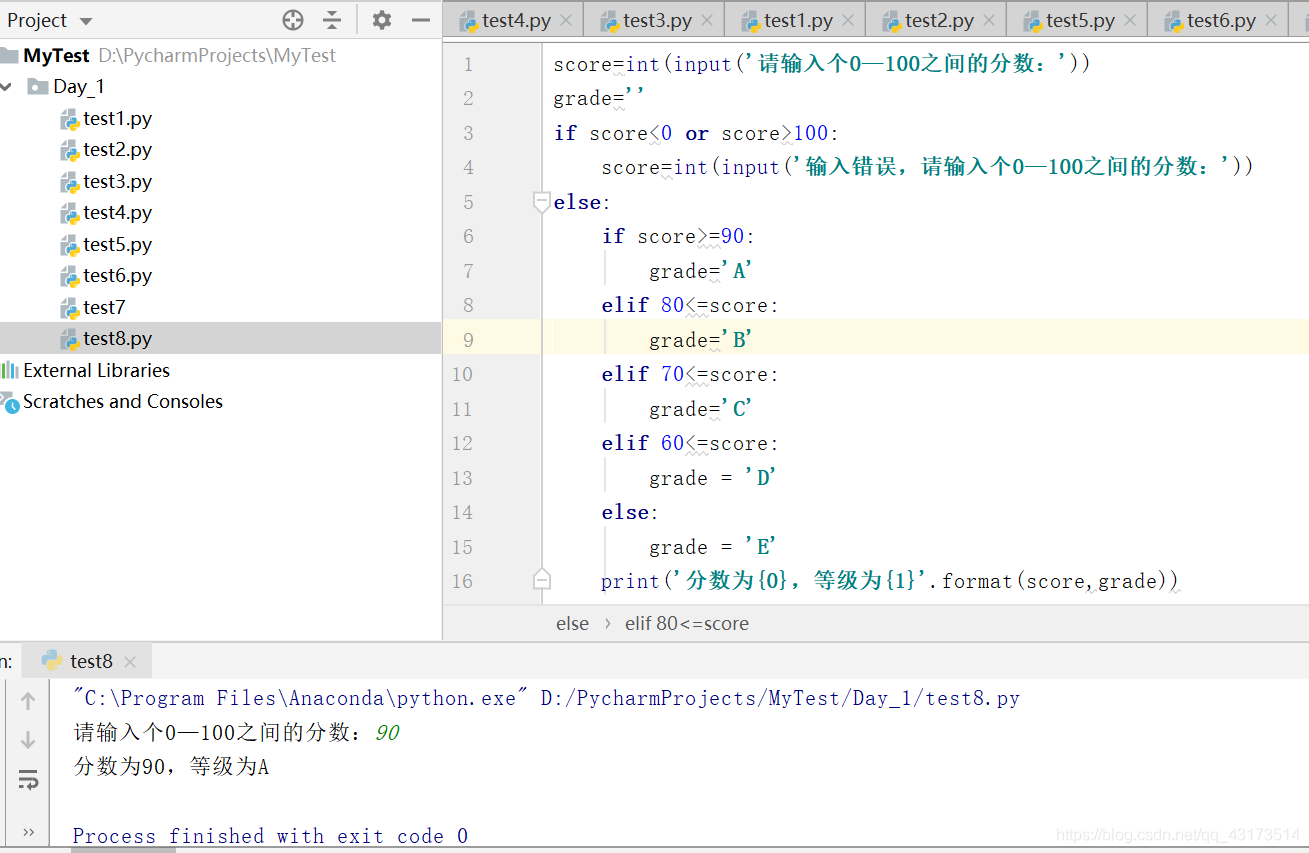Click the grade='B' code on line 9

700,340
